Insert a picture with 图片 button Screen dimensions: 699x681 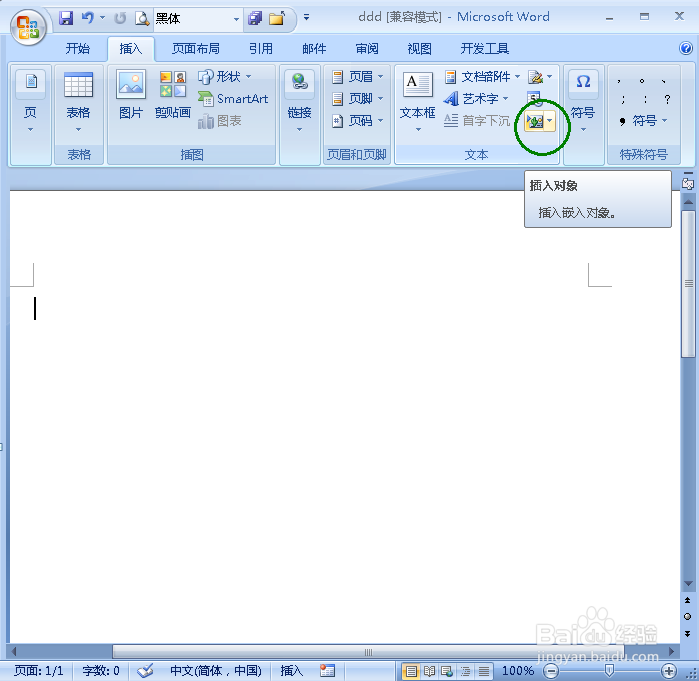tap(131, 95)
